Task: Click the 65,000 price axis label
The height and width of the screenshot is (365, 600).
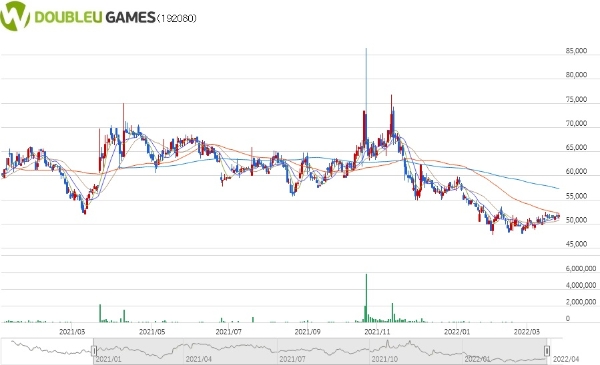Action: click(x=576, y=148)
